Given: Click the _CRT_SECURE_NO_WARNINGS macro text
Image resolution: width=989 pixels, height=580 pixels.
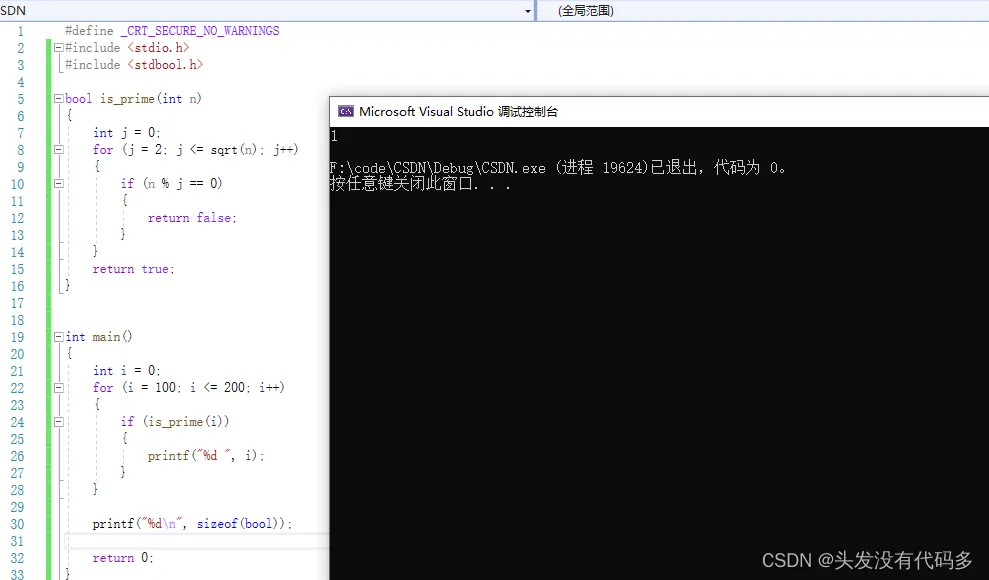Looking at the screenshot, I should pyautogui.click(x=200, y=31).
